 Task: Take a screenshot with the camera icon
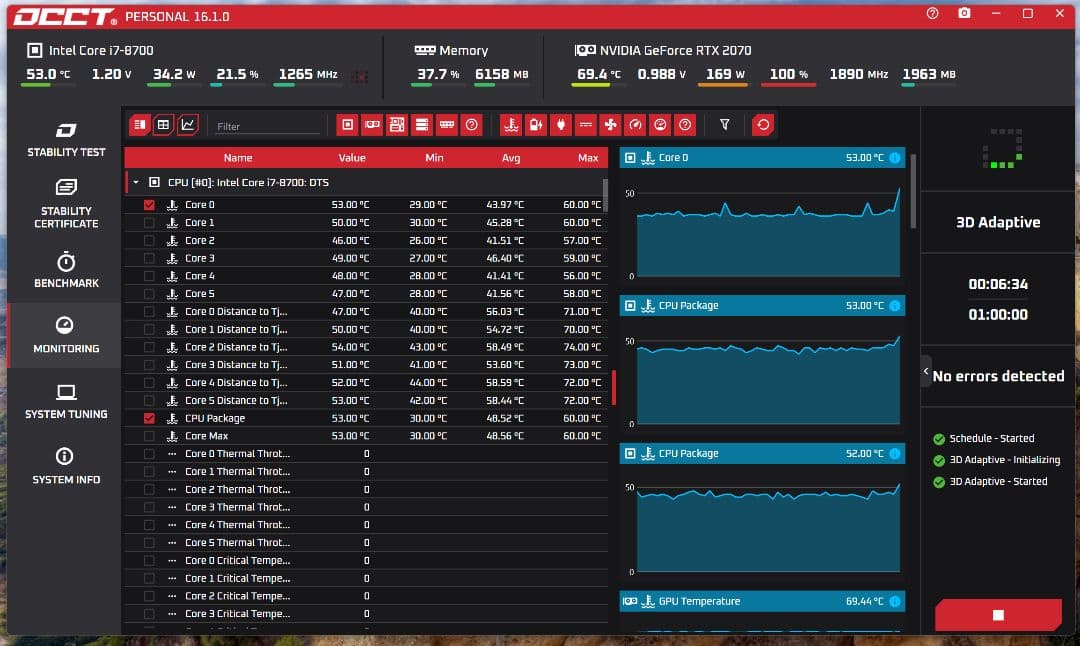[x=963, y=14]
